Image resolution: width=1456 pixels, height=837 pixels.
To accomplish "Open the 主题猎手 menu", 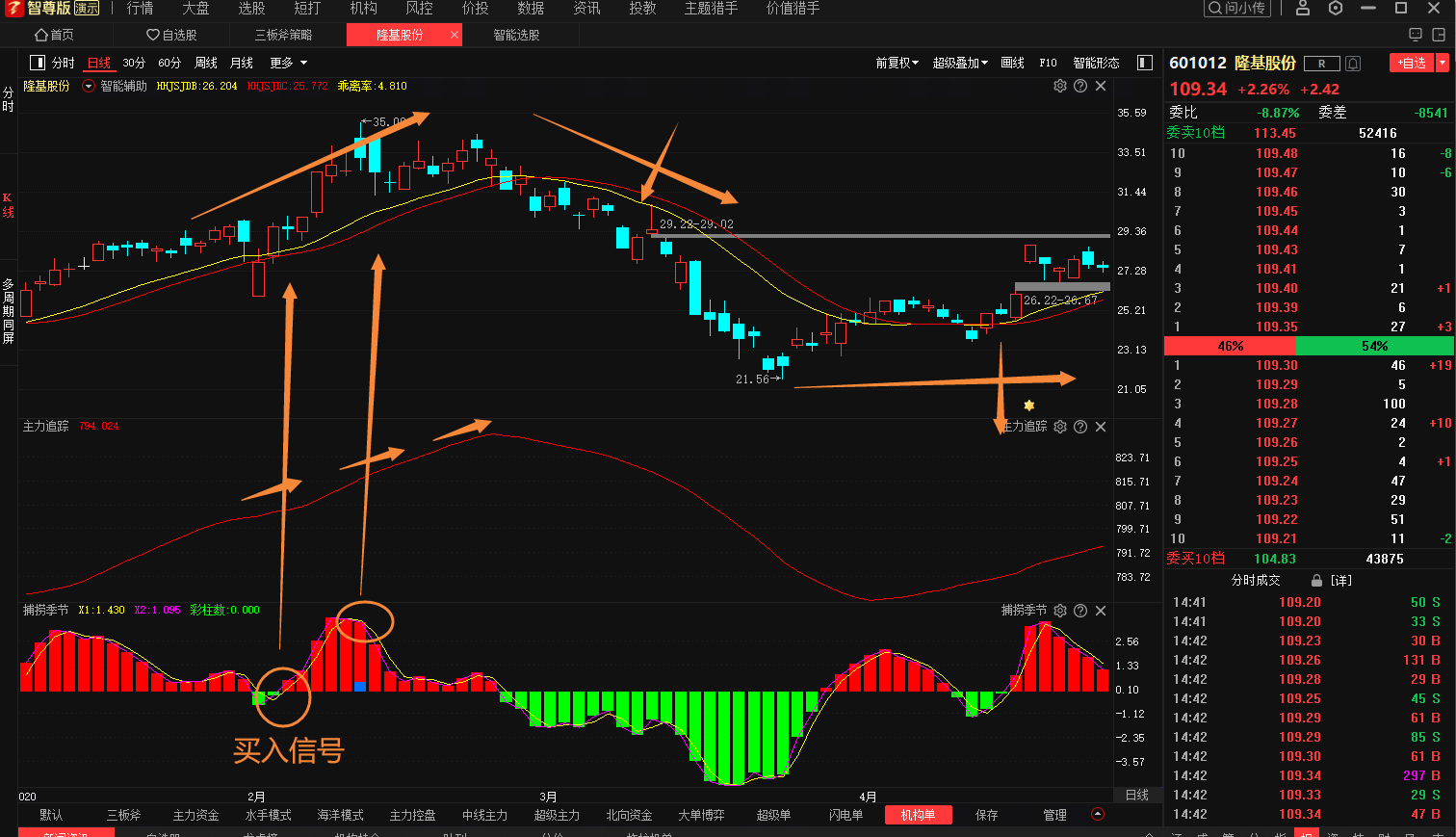I will pyautogui.click(x=712, y=9).
